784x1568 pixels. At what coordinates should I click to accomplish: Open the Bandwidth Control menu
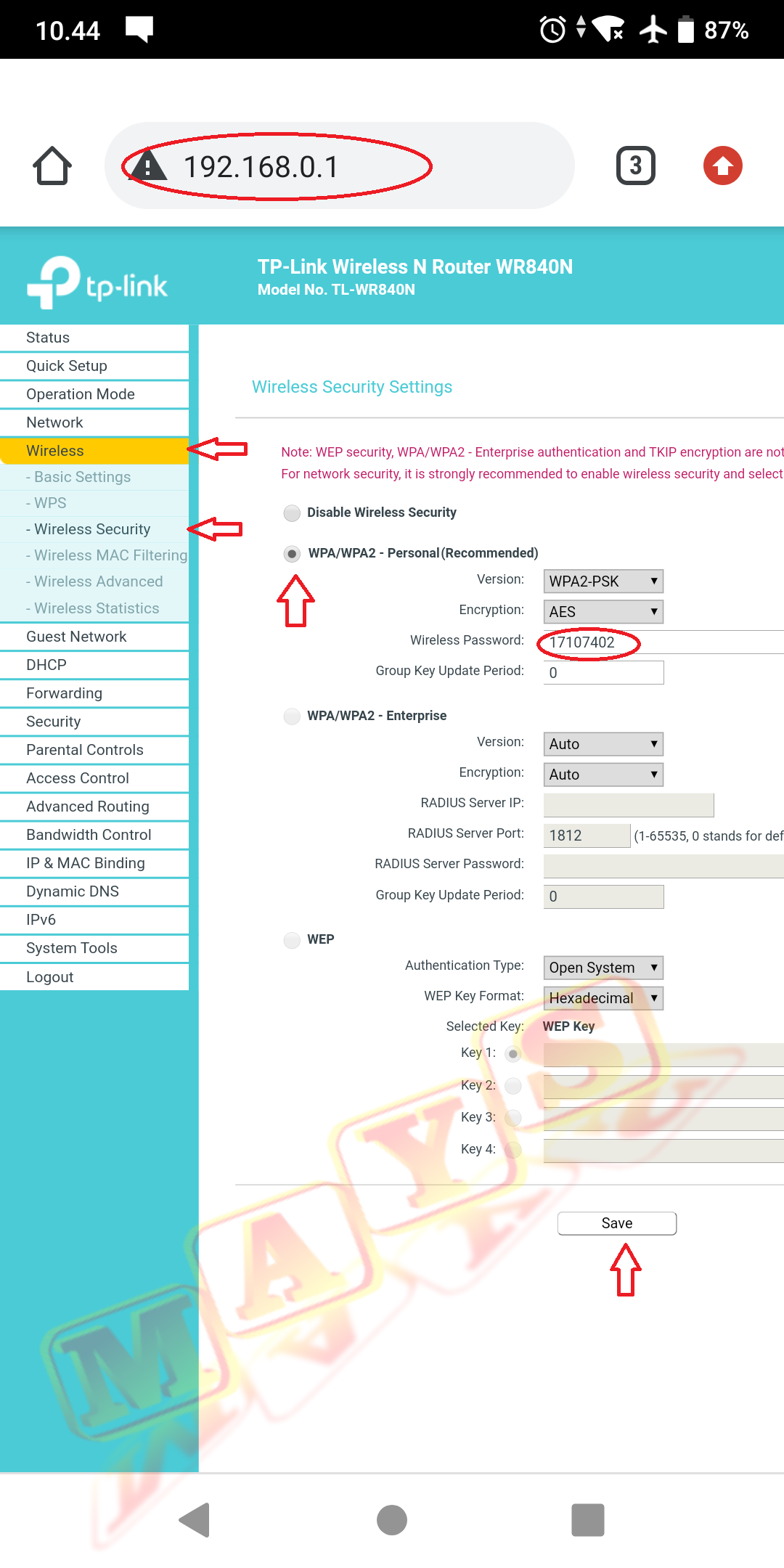pyautogui.click(x=94, y=835)
